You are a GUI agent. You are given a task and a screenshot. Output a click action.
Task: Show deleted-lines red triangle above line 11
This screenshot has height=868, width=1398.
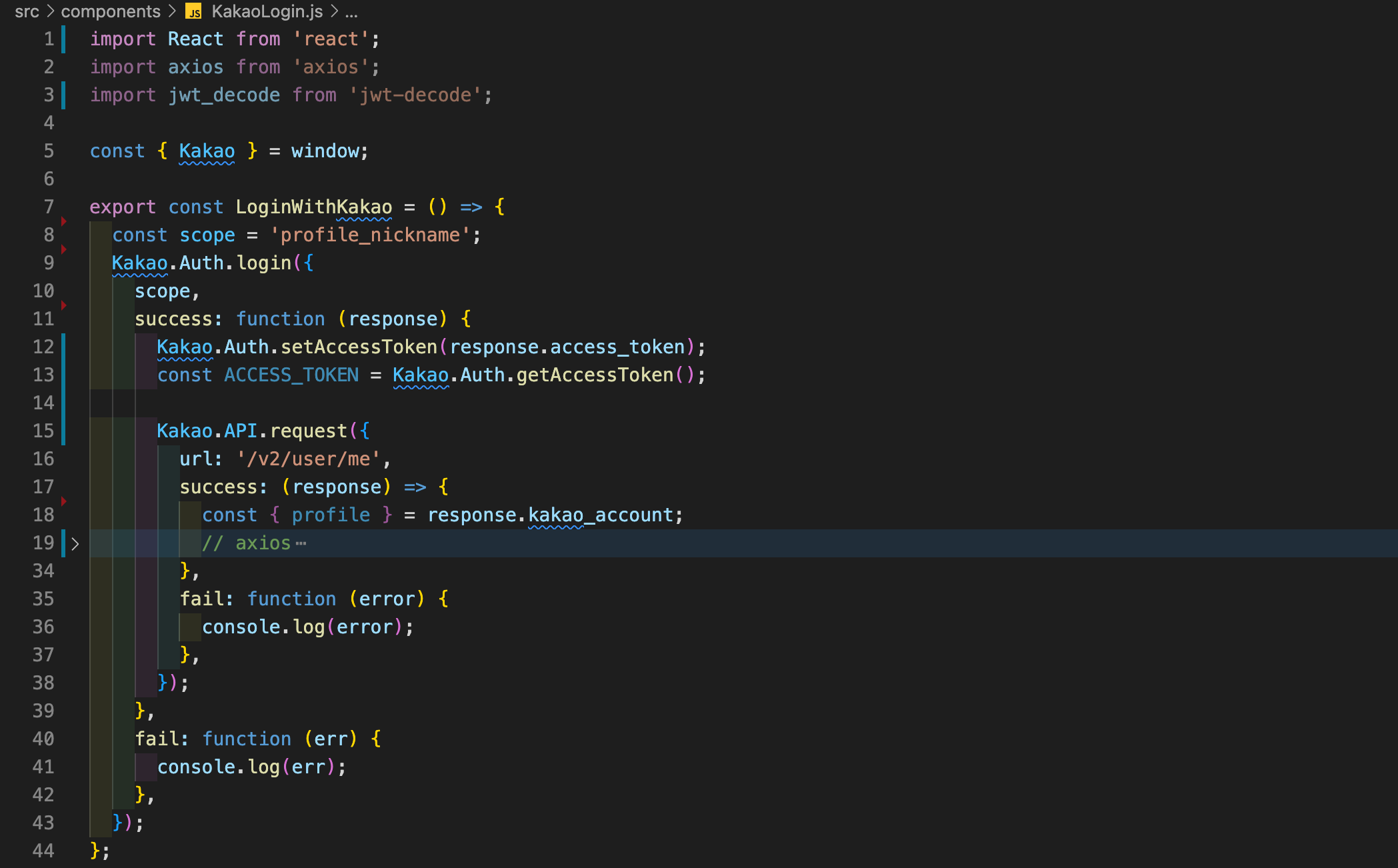tap(64, 305)
